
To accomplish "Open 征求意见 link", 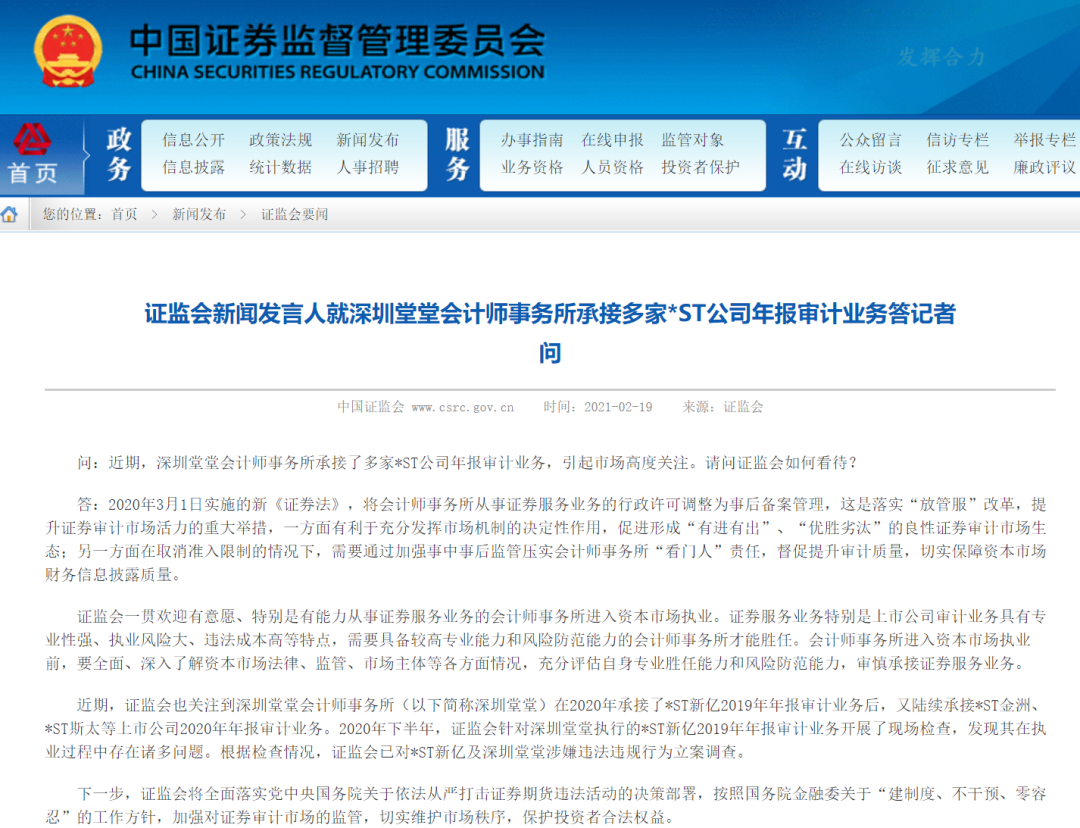I will click(x=957, y=167).
